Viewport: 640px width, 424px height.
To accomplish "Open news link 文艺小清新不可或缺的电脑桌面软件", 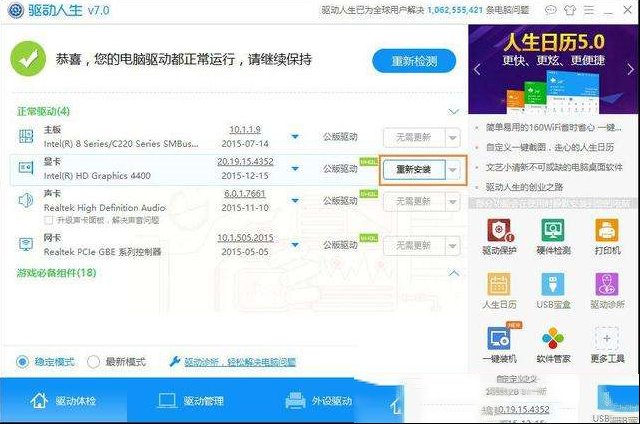I will pos(553,167).
